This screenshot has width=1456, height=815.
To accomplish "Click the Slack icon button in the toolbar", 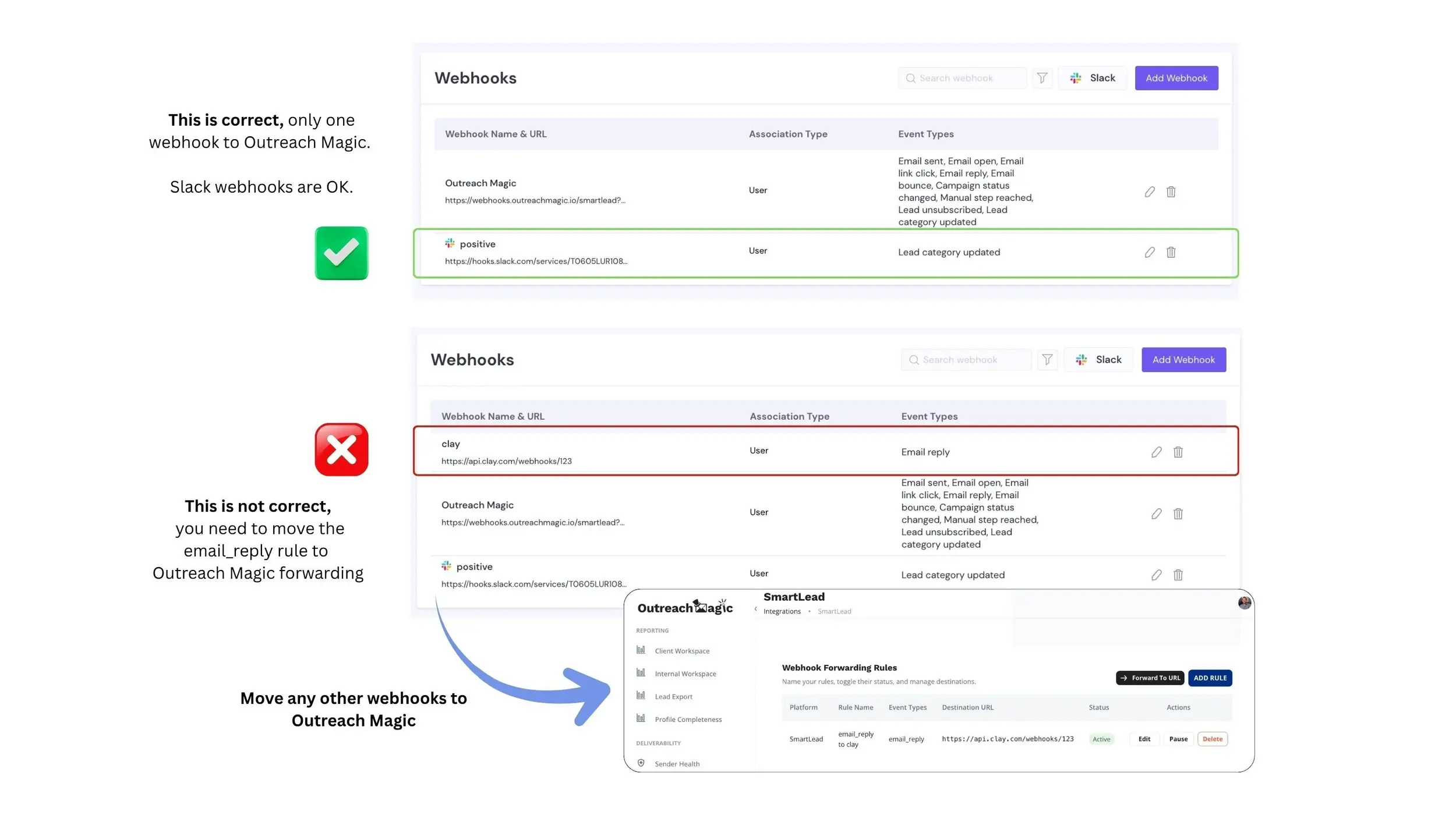I will pos(1093,77).
